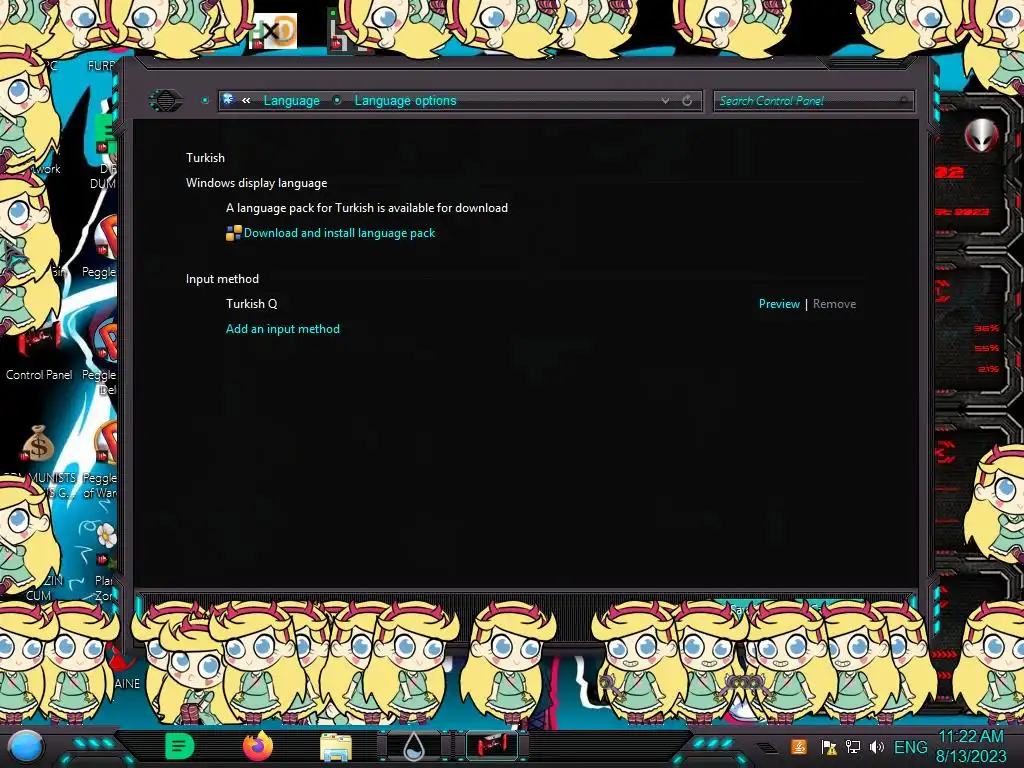Go to Language in the breadcrumb
This screenshot has width=1024, height=768.
(291, 101)
